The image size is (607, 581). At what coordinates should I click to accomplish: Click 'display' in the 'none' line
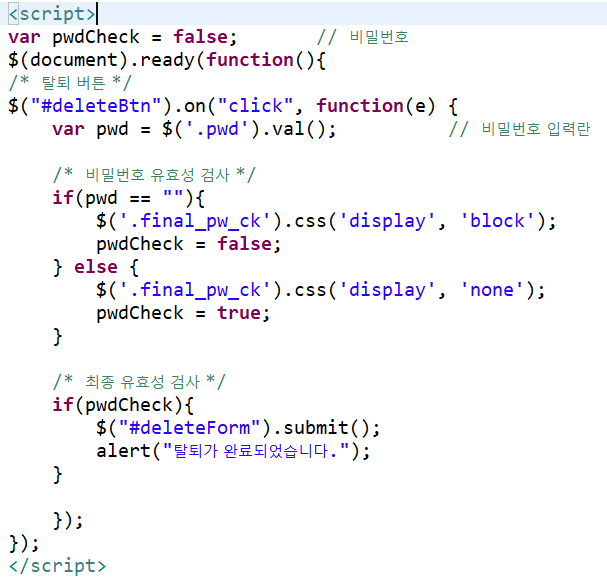pyautogui.click(x=387, y=290)
